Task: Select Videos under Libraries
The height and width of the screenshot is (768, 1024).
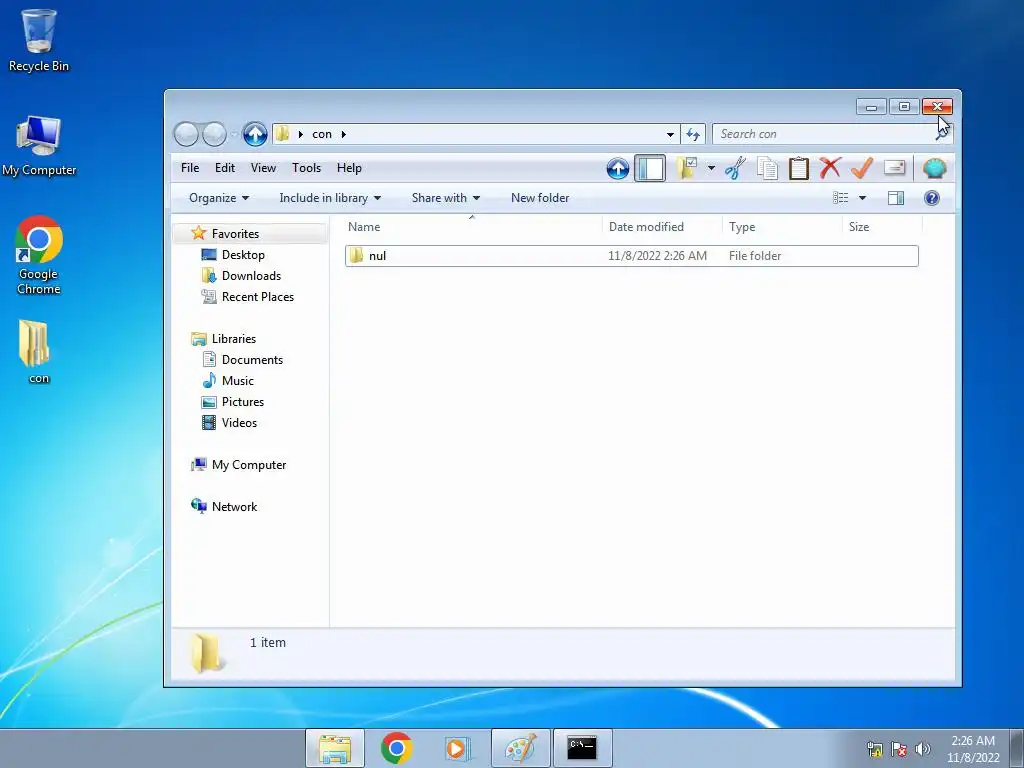Action: [x=239, y=423]
